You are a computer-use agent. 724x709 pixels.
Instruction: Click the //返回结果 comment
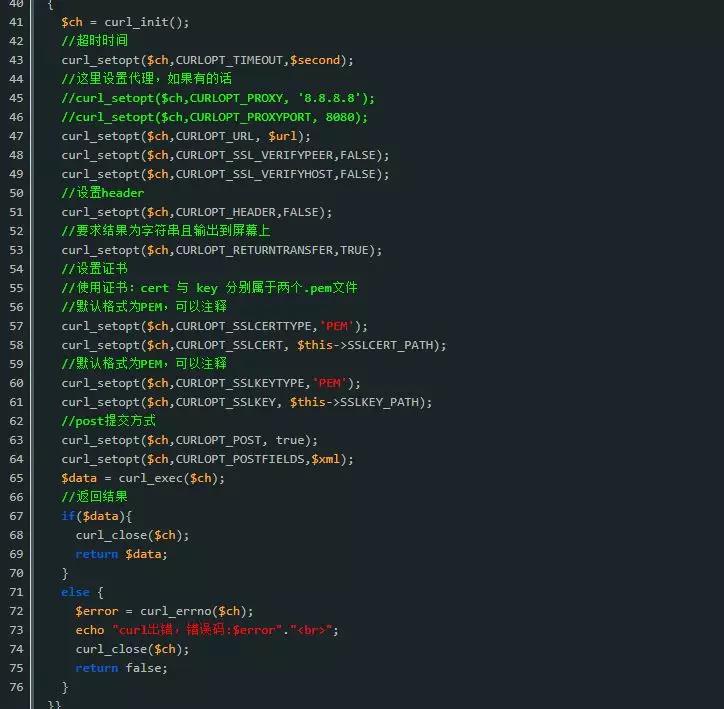[94, 497]
